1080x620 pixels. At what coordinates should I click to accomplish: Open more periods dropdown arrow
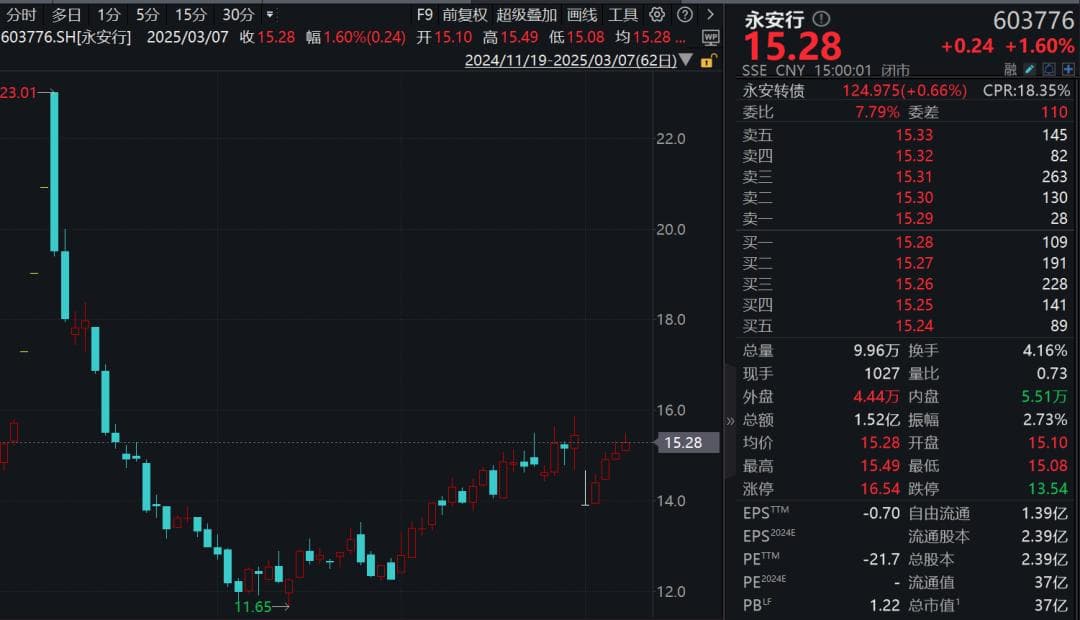click(x=270, y=14)
